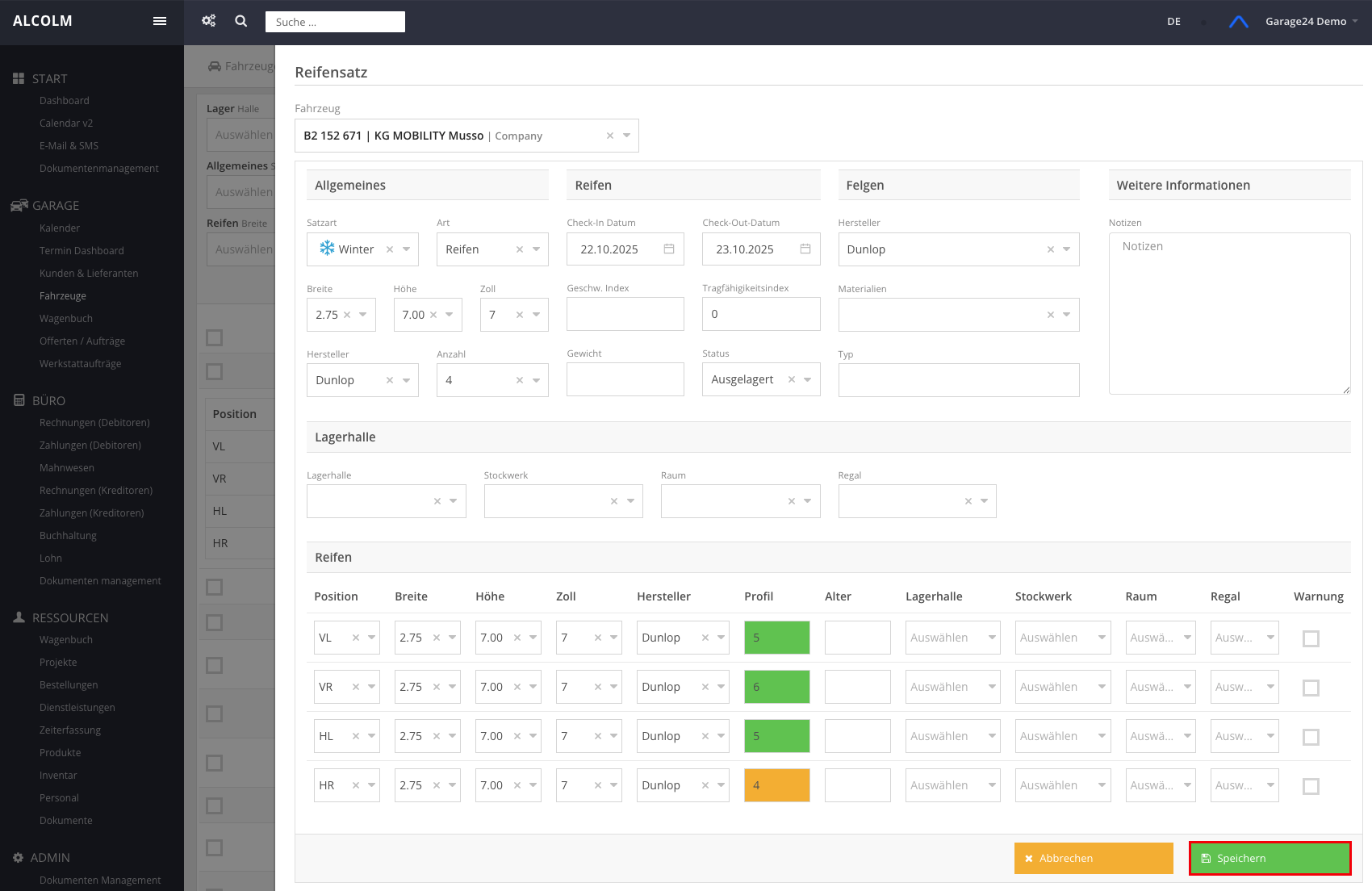Tick the Warnung checkbox for VR tire
Viewport: 1372px width, 891px height.
click(x=1311, y=688)
